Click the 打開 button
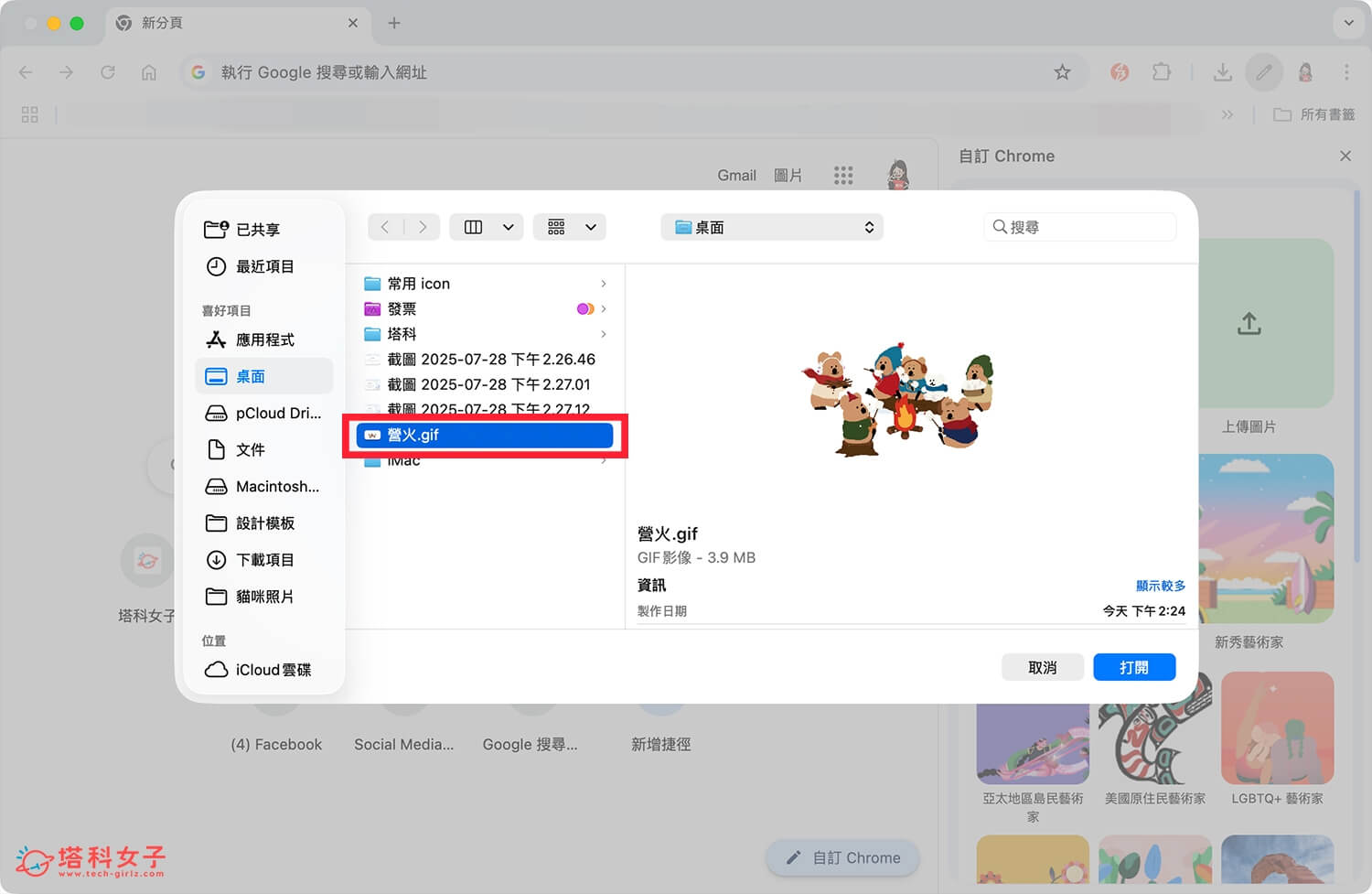 (1134, 667)
